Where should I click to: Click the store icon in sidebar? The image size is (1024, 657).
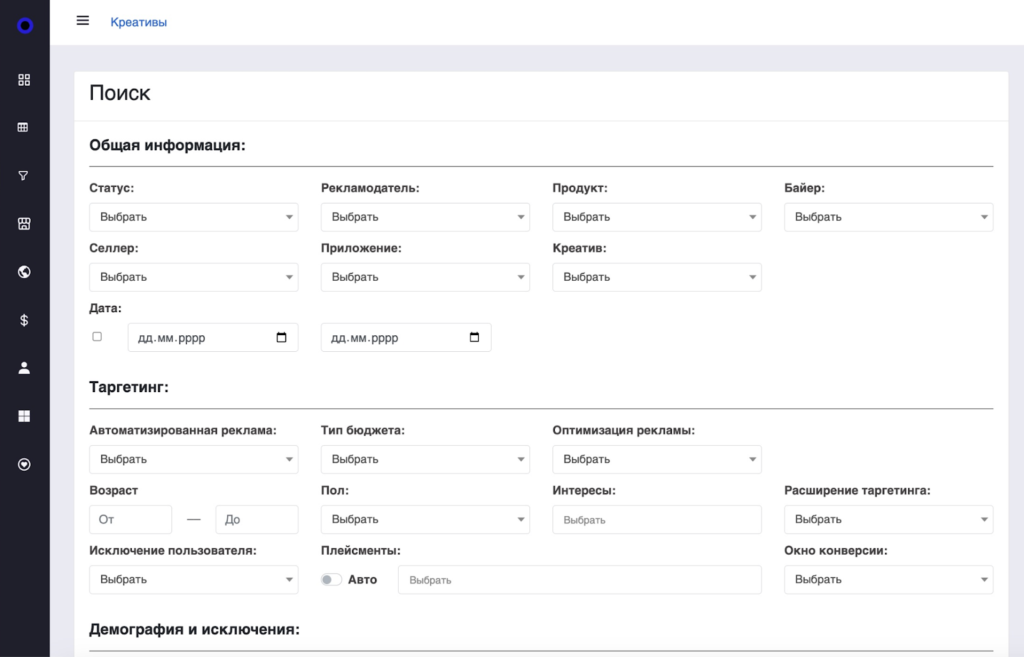pos(24,224)
